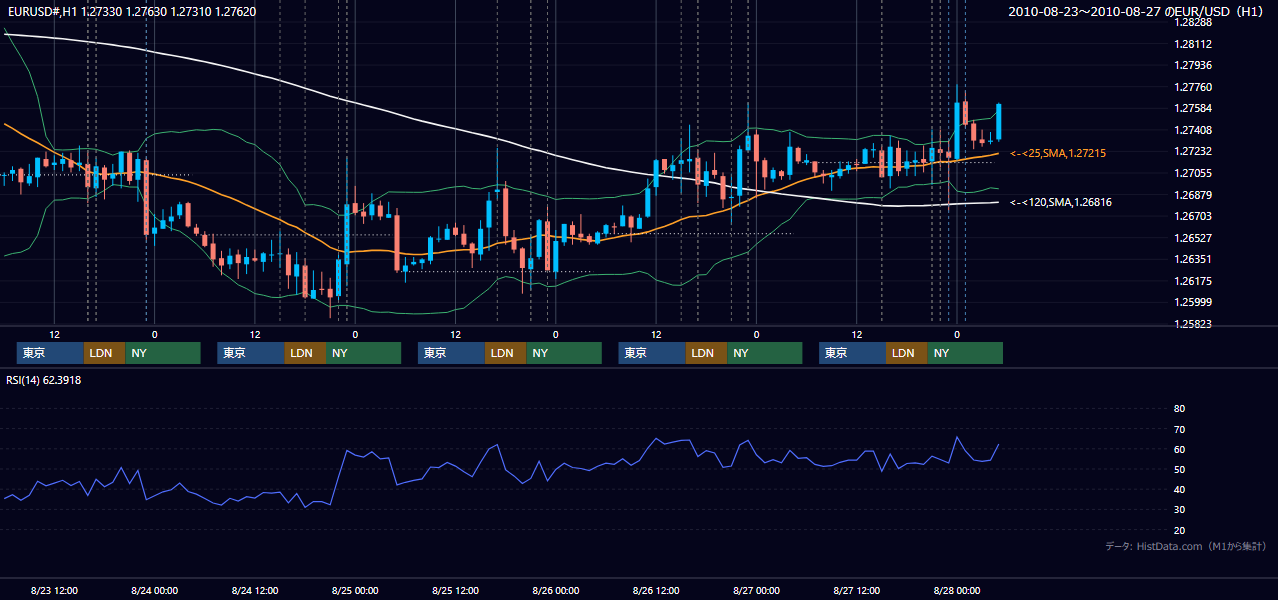Choose the 東京 session block for 8/26
The height and width of the screenshot is (600, 1278).
pos(652,353)
